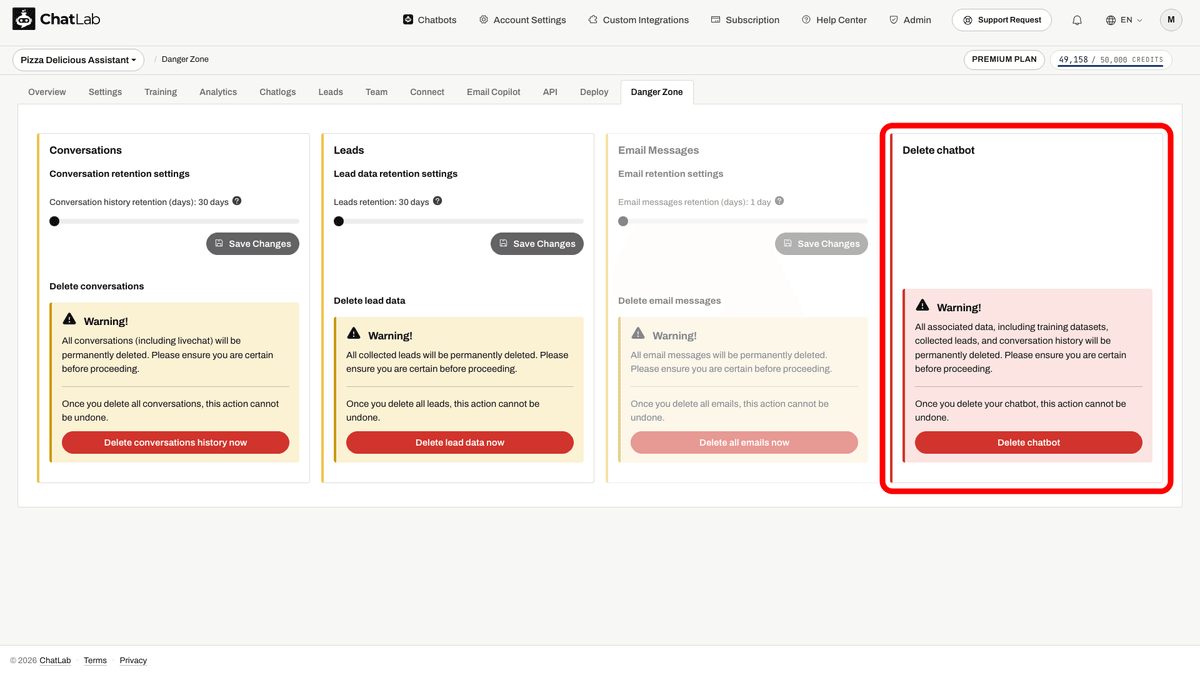1200x675 pixels.
Task: Click Delete all emails now
Action: [x=744, y=442]
